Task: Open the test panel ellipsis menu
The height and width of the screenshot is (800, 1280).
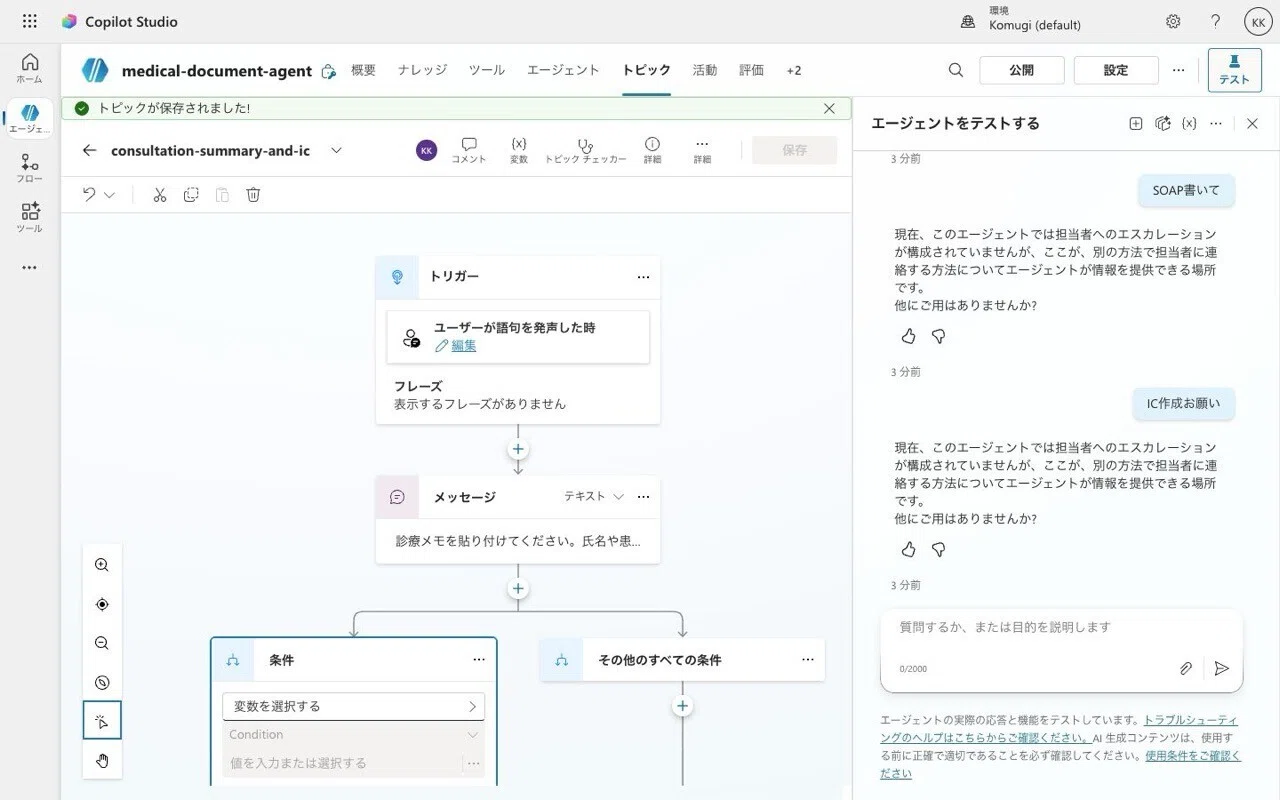Action: [1216, 123]
